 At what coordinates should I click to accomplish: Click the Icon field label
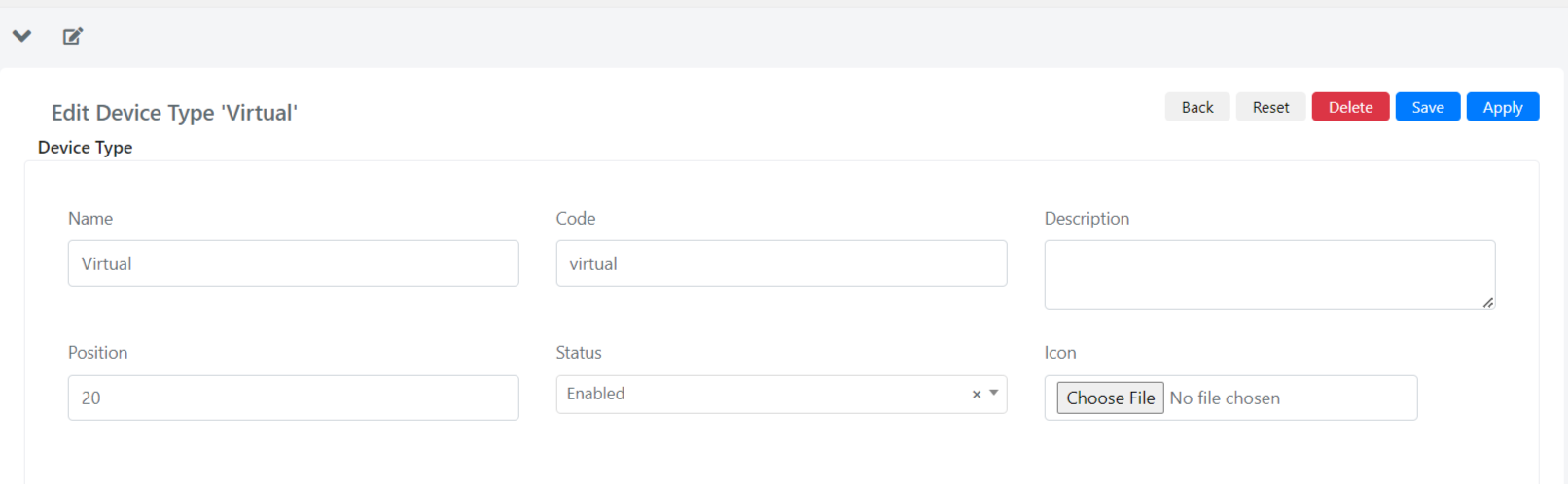pos(1060,353)
